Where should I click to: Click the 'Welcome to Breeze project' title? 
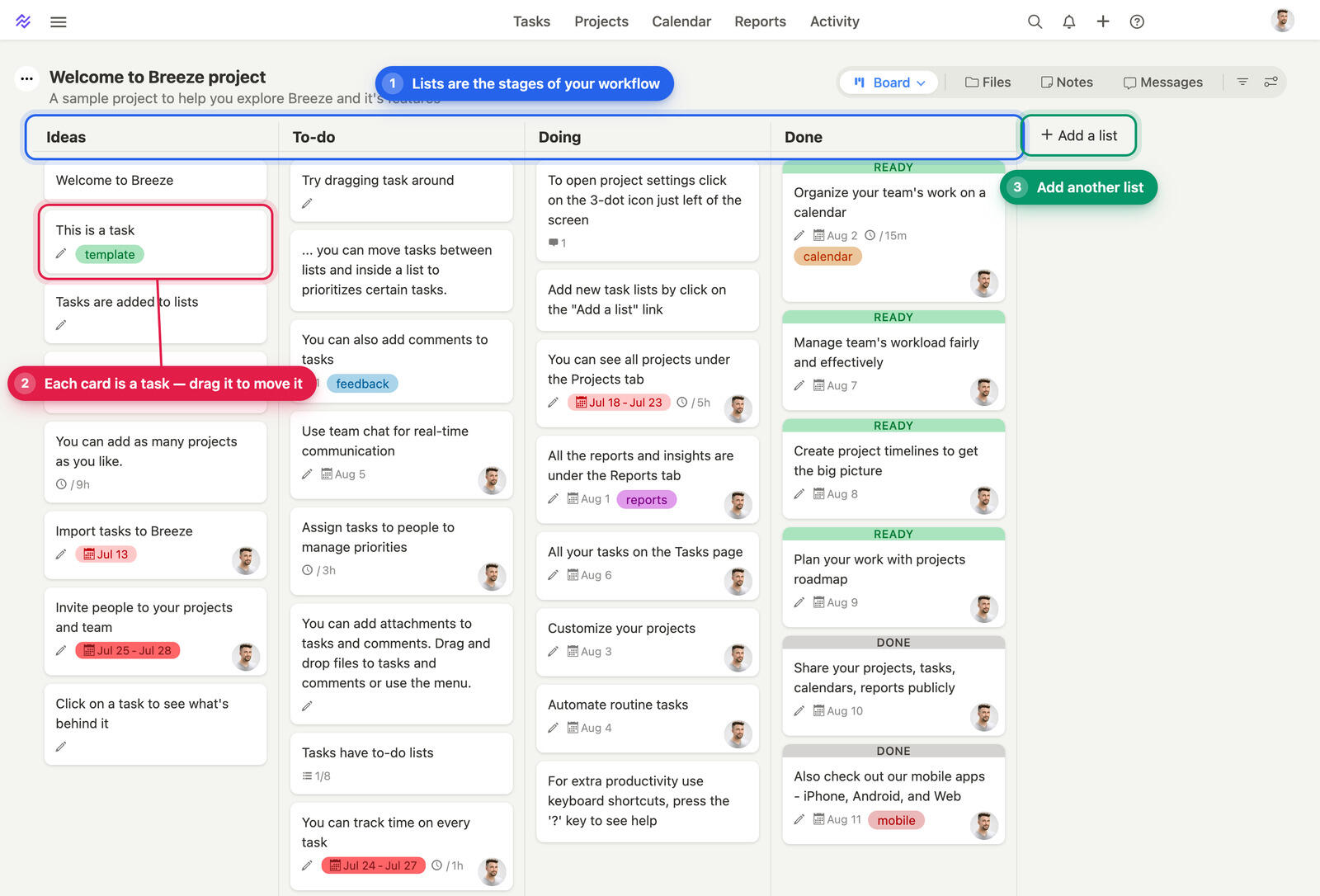[158, 77]
